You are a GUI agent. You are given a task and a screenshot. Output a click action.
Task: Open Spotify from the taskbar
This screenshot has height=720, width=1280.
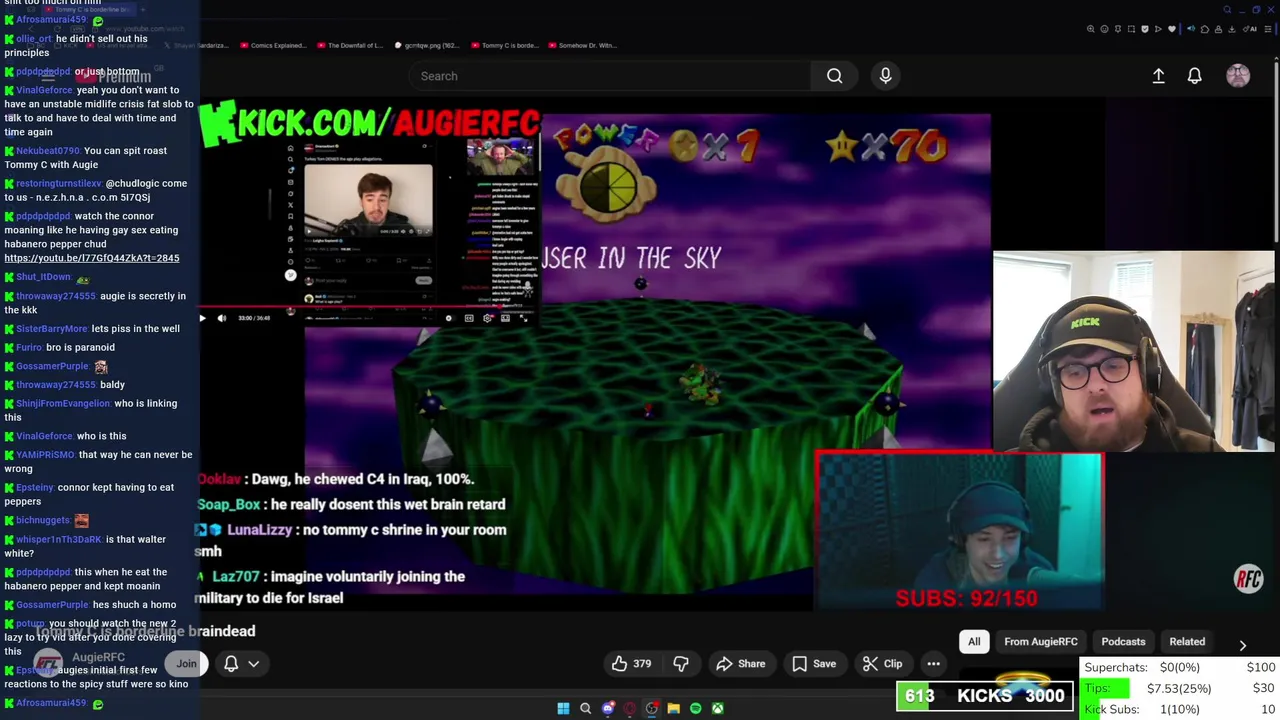tap(695, 708)
